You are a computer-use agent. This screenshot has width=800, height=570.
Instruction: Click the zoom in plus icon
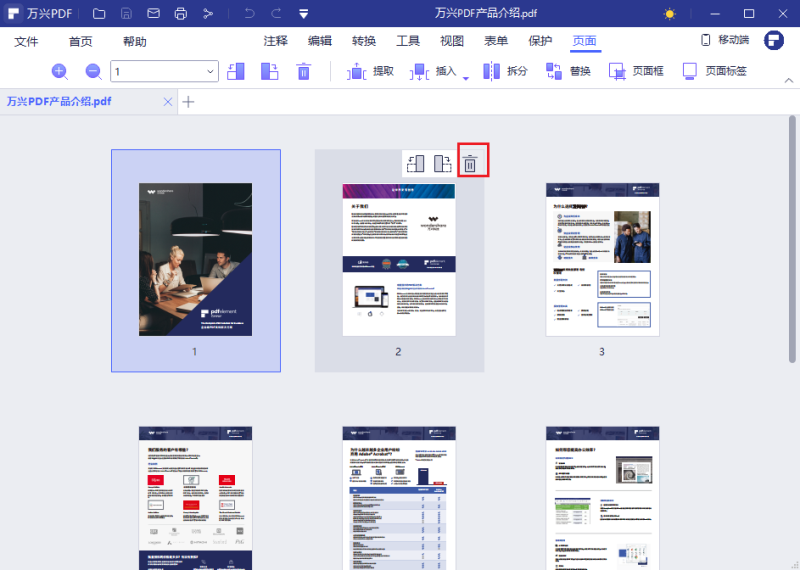59,71
